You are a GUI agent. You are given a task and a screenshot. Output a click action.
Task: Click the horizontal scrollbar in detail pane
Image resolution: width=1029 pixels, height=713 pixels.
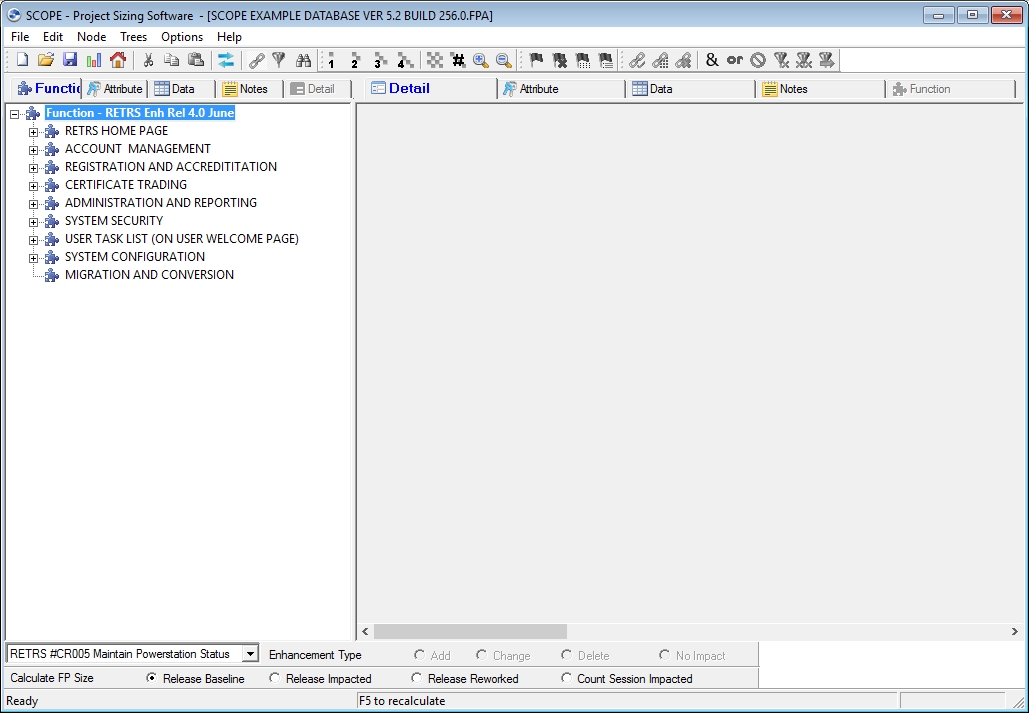pos(470,632)
